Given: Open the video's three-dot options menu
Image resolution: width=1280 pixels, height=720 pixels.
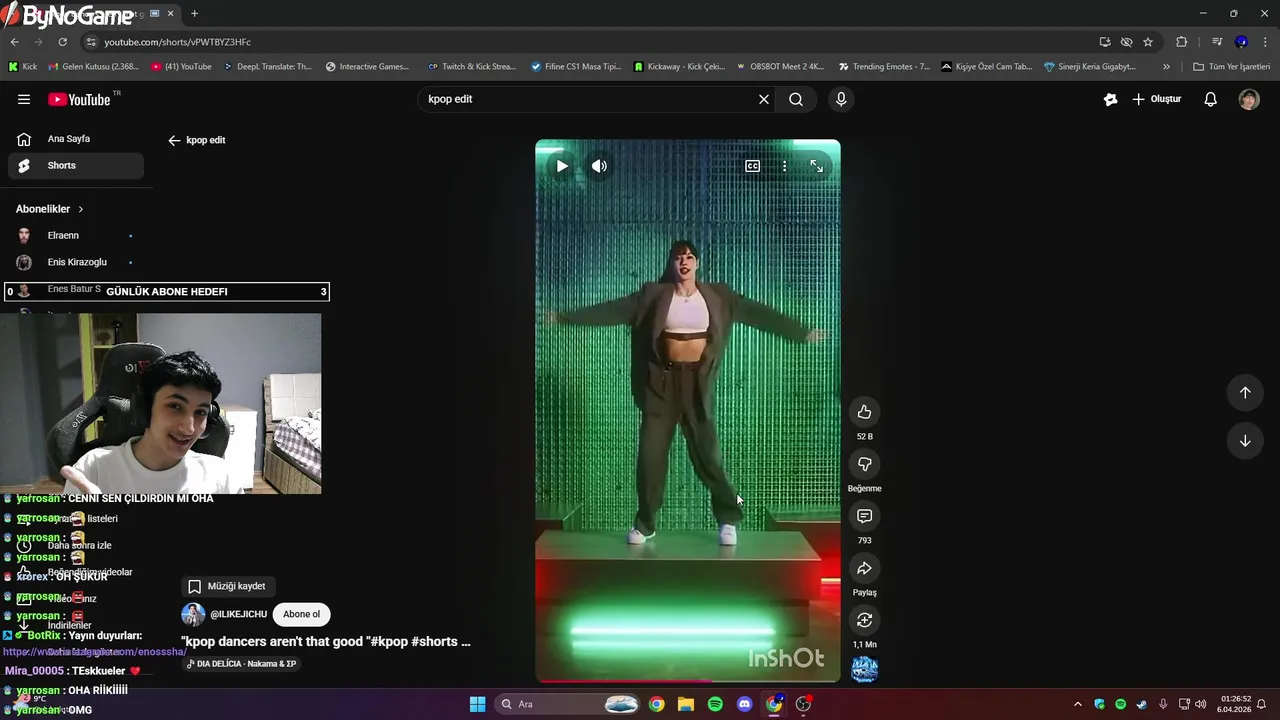Looking at the screenshot, I should (784, 166).
